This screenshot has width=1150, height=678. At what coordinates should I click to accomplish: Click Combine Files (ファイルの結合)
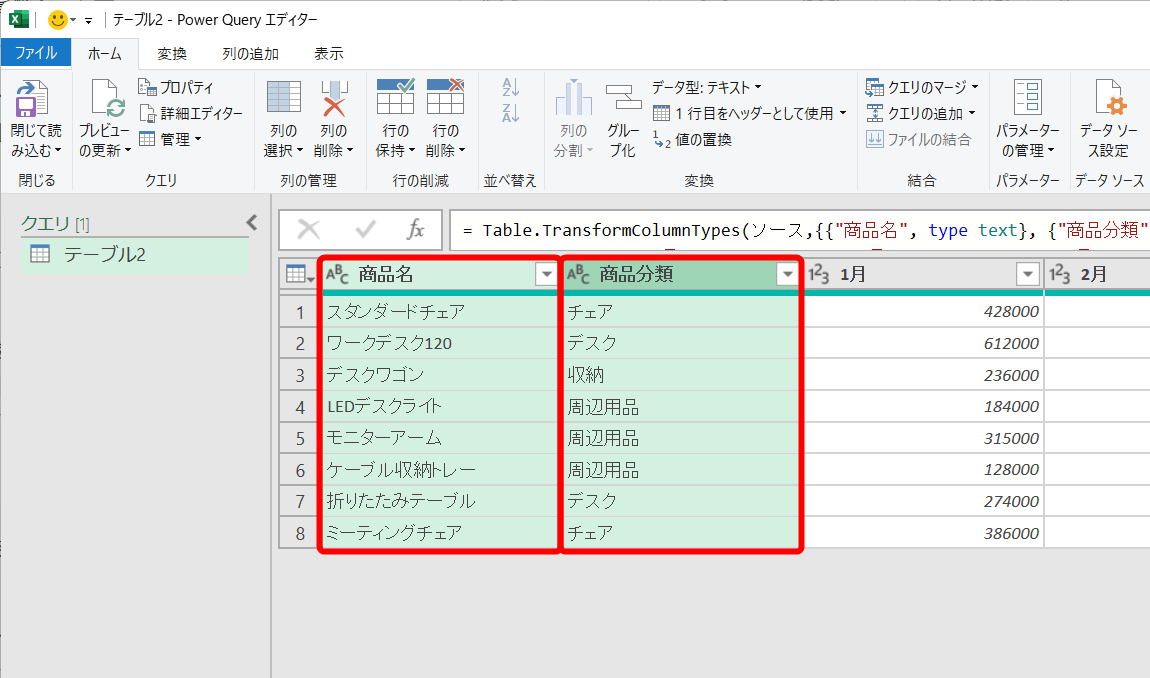click(918, 139)
